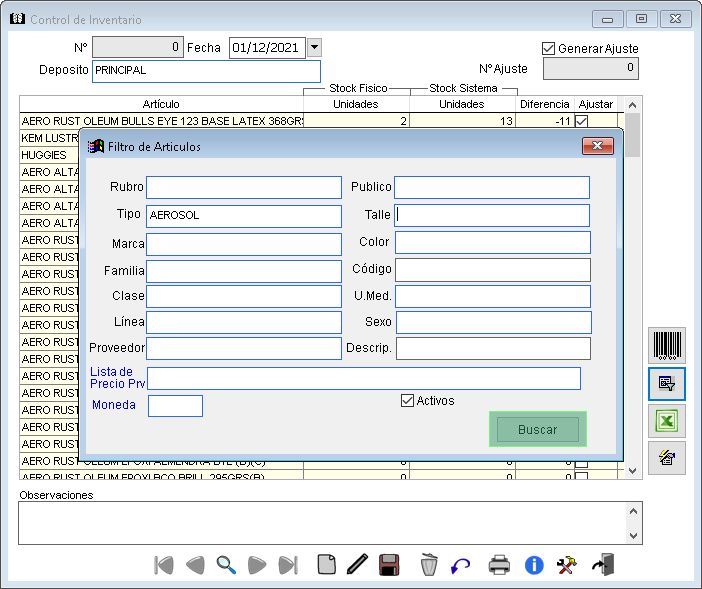This screenshot has width=702, height=589.
Task: Click the Clase input field
Action: 244,296
